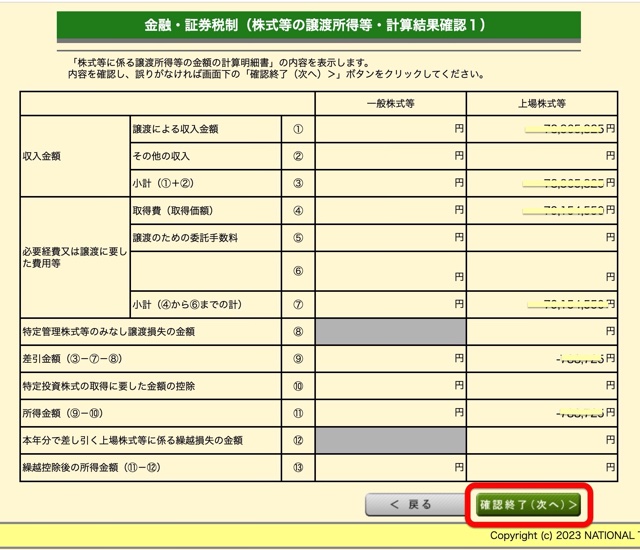Click the 取得費(取得価額) row label
Viewport: 640px width, 550px height.
173,211
